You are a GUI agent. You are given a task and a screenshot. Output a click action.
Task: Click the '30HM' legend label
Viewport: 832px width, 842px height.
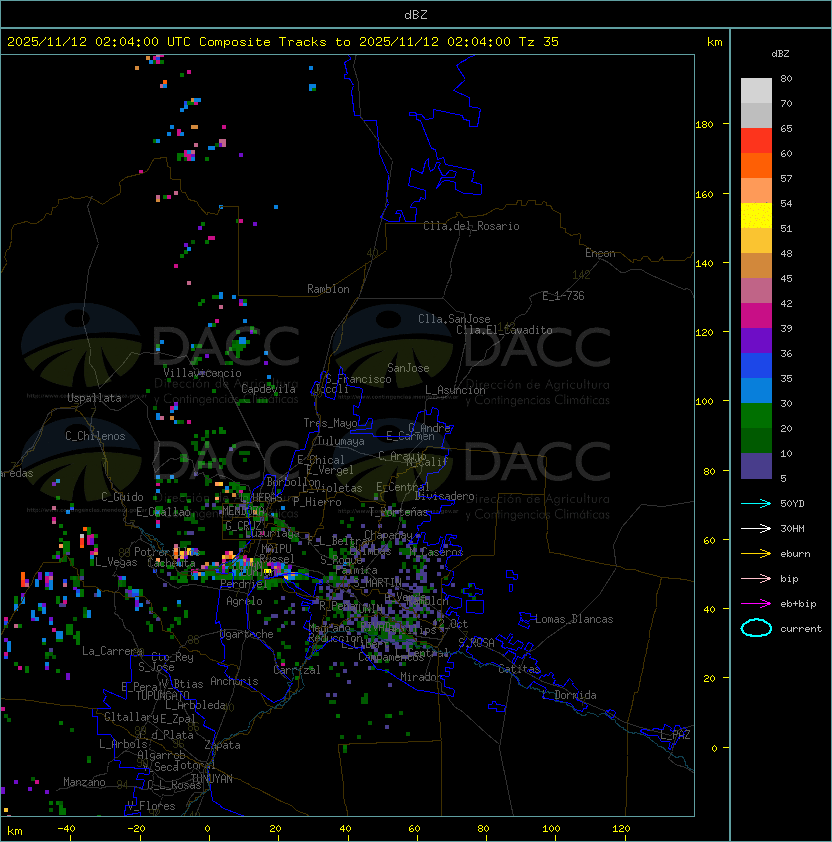(x=792, y=529)
